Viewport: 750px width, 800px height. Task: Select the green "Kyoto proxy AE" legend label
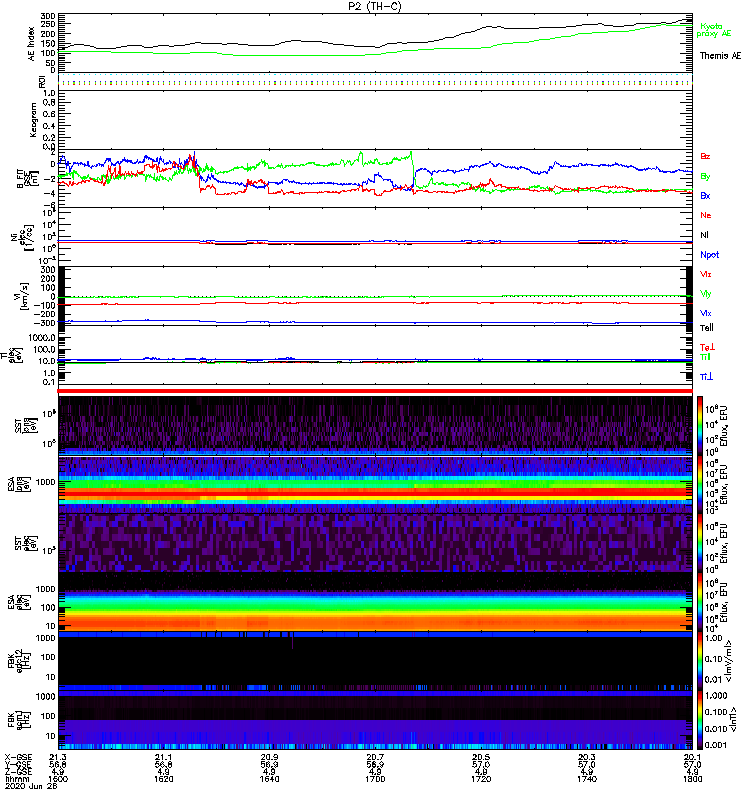point(714,30)
